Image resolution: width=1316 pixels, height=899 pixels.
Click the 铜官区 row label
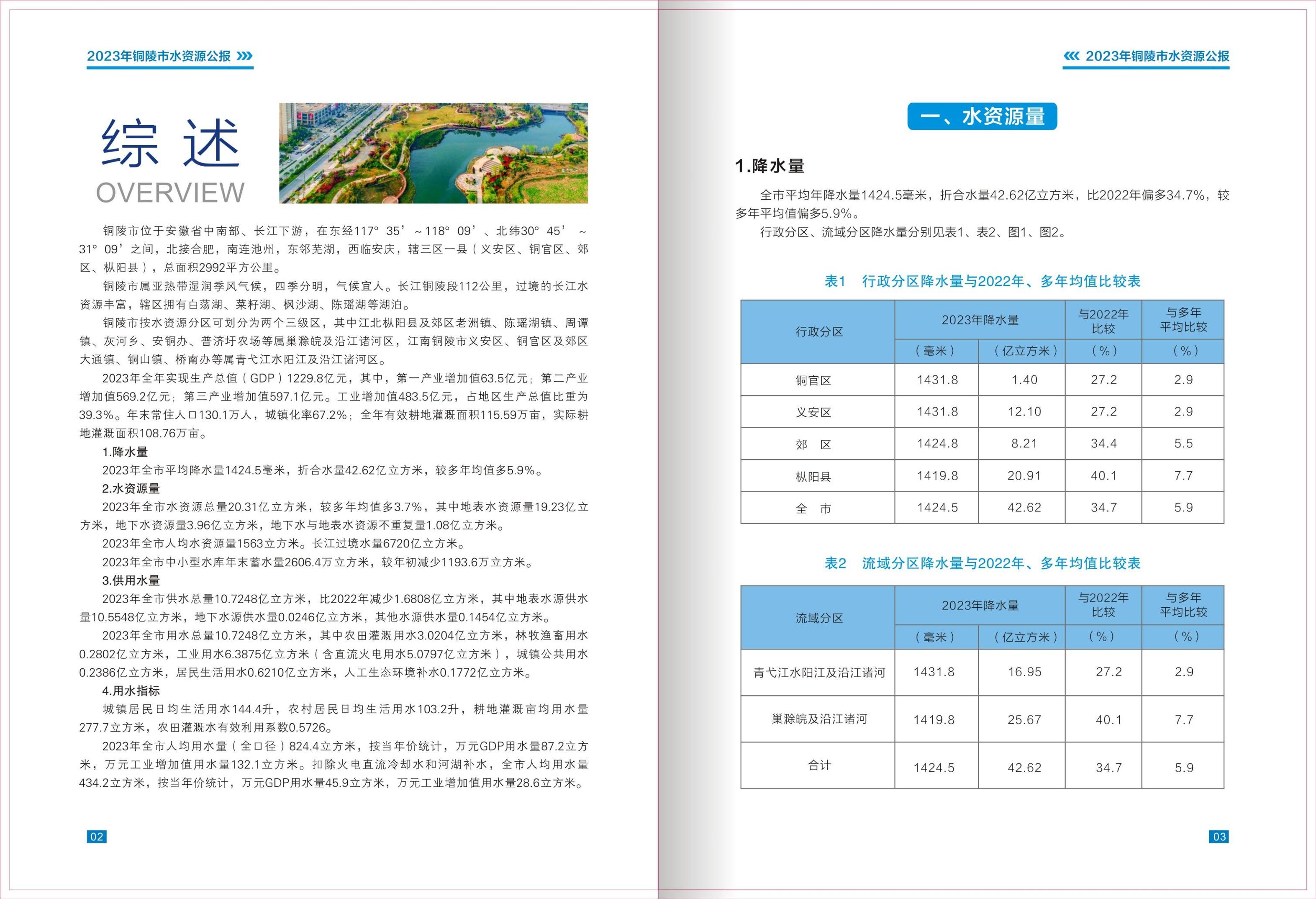813,381
